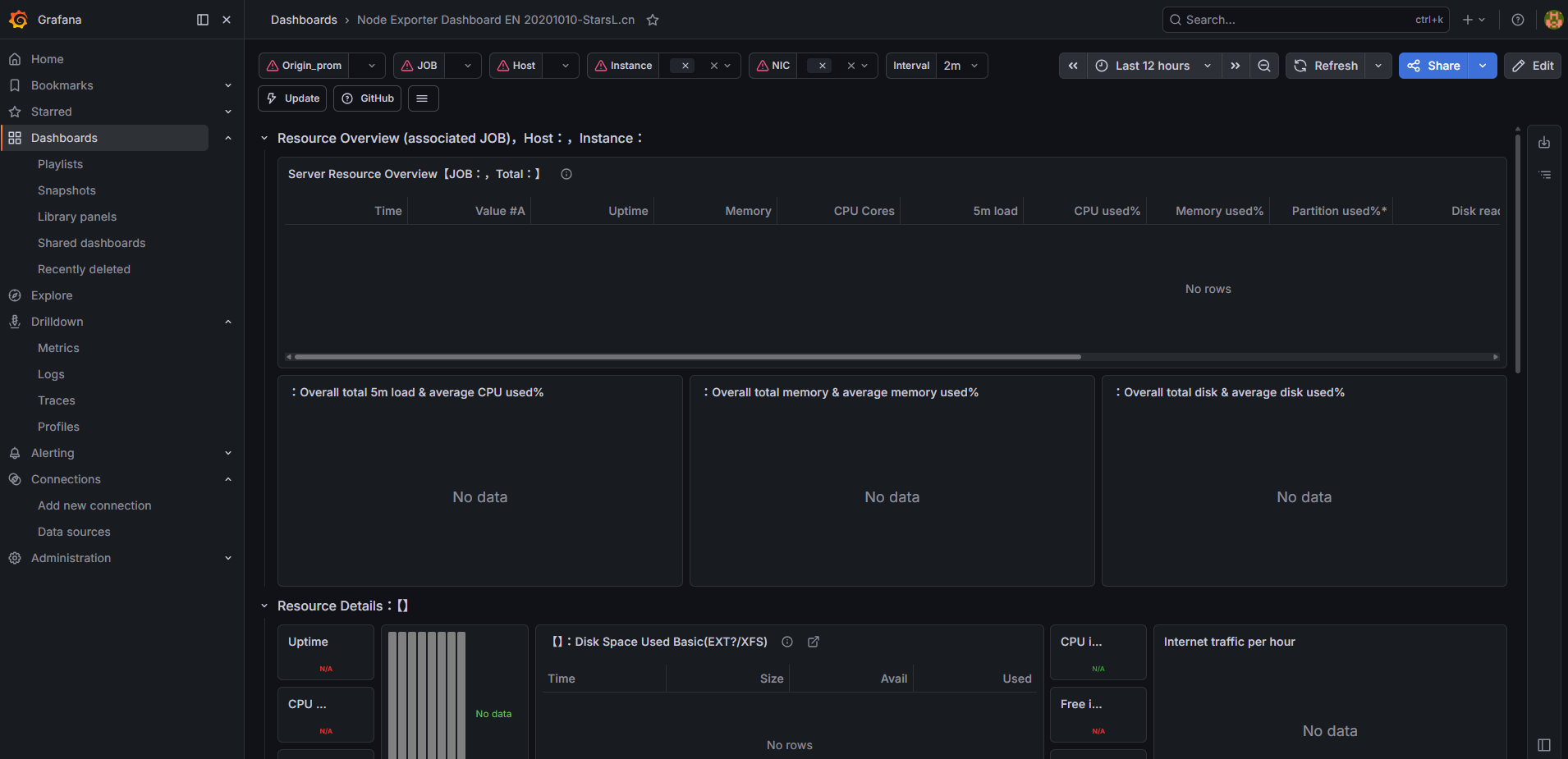Collapse the Resource Overview row
Viewport: 1568px width, 759px height.
point(264,139)
